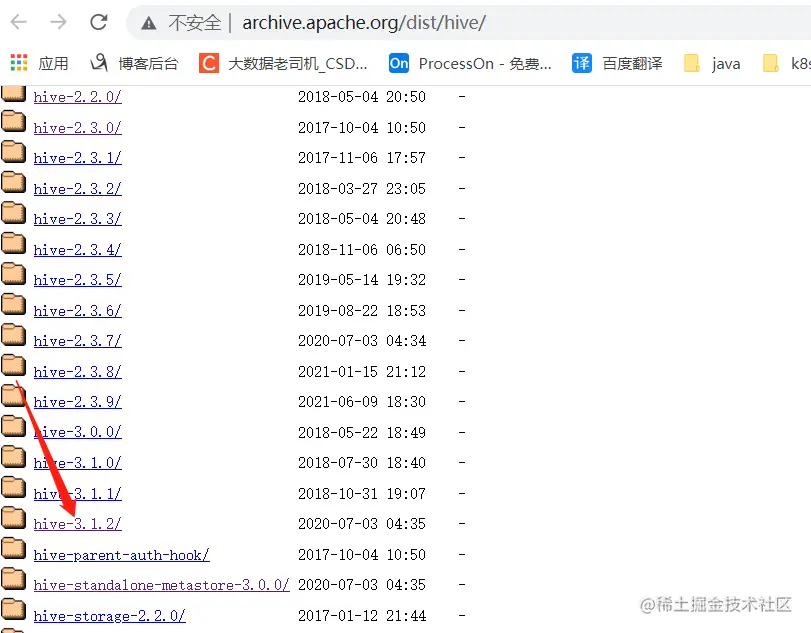Click the date 2020-07-03 04:35 of hive-3.1.2/
The width and height of the screenshot is (811, 633).
[x=362, y=524]
